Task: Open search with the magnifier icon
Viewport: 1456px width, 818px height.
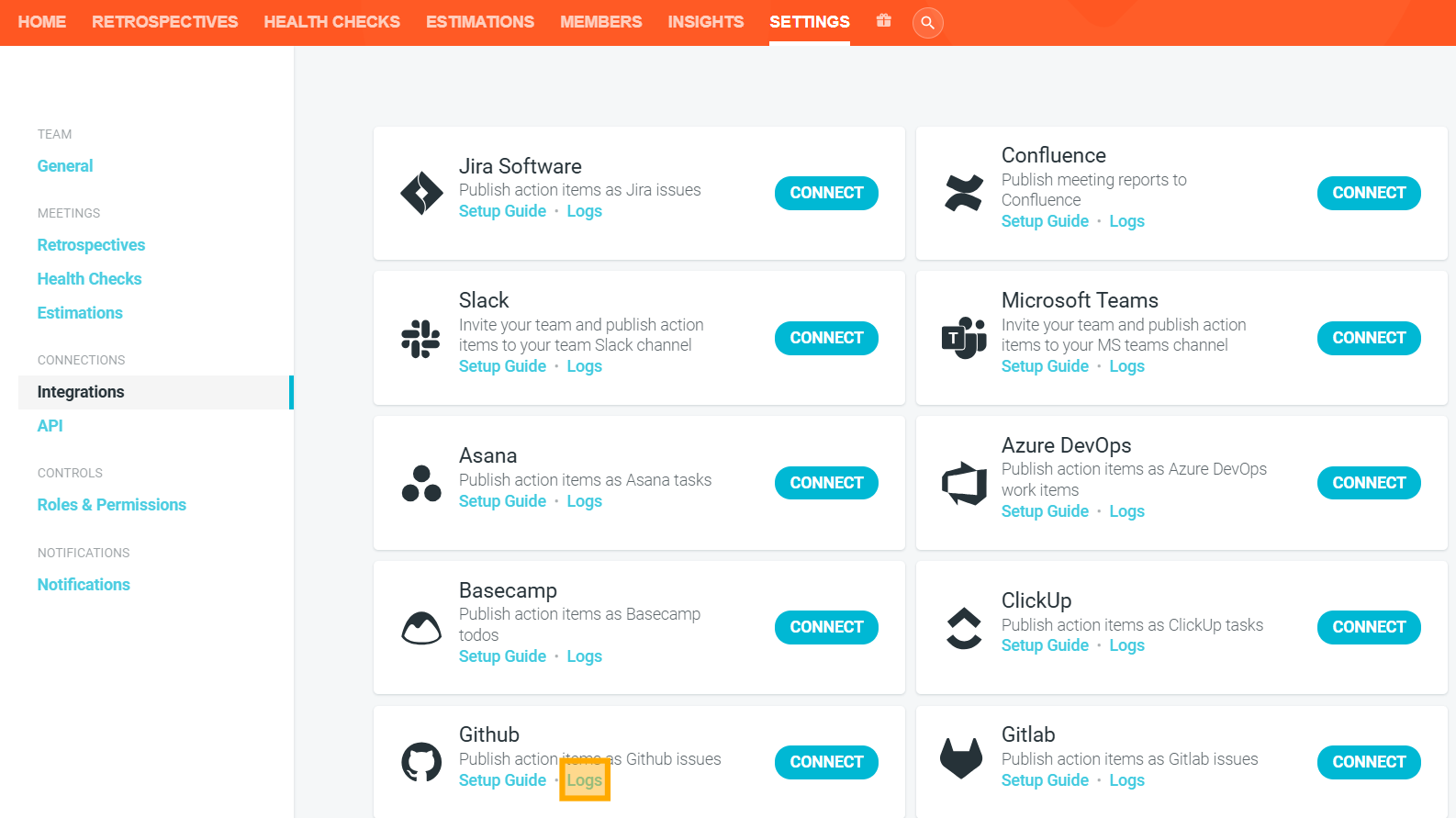Action: tap(928, 22)
